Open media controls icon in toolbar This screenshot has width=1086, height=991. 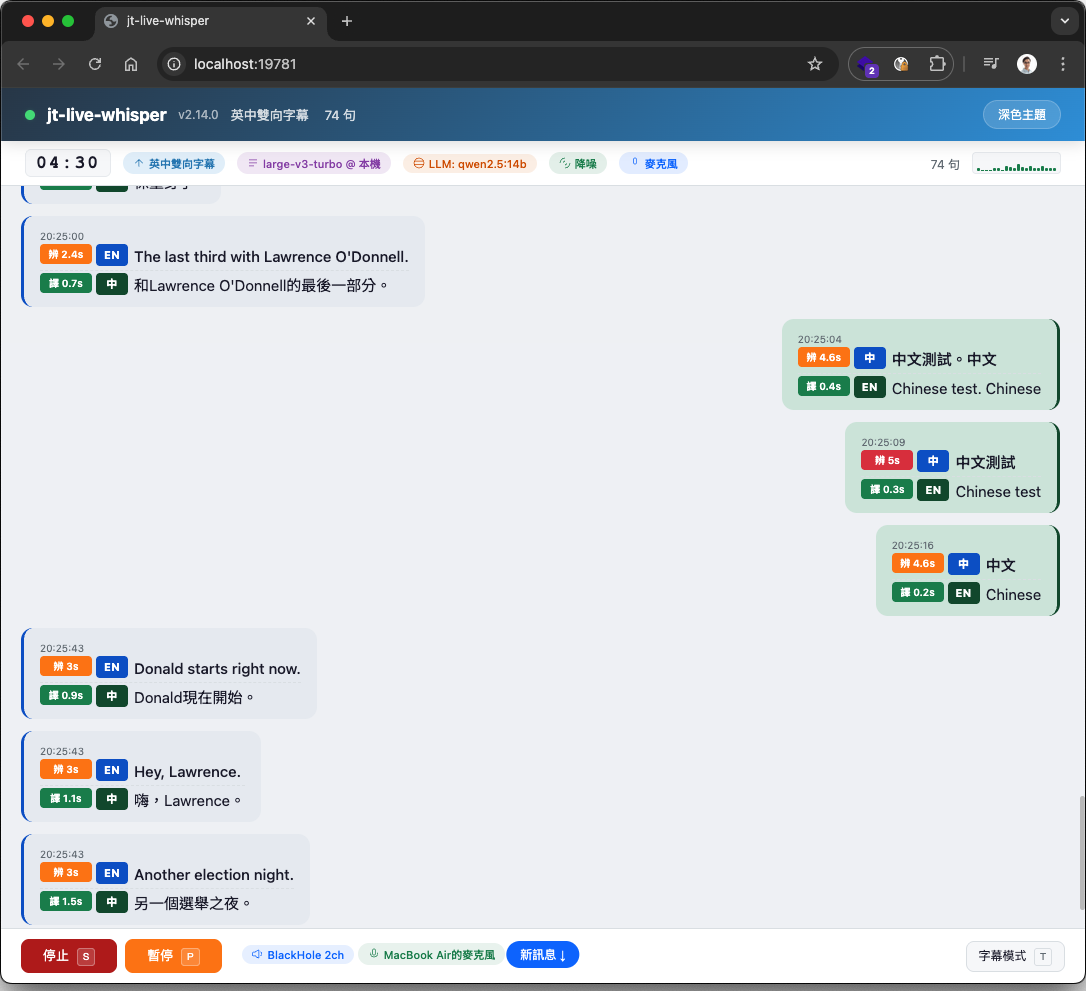pyautogui.click(x=991, y=64)
